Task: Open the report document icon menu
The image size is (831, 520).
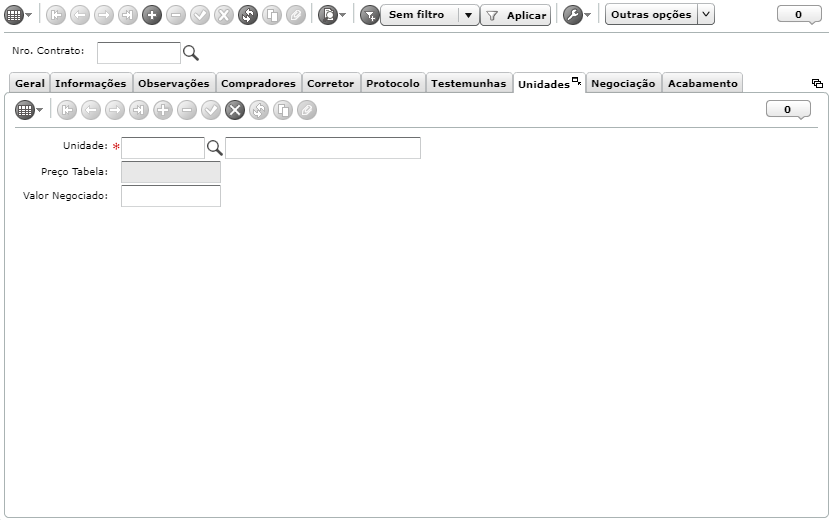Action: (331, 15)
